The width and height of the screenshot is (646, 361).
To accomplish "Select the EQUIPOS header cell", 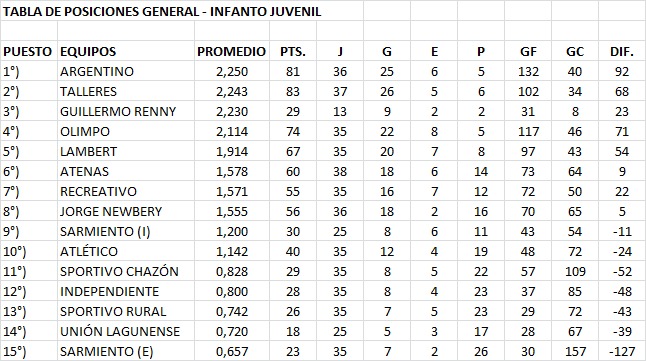I will [x=126, y=52].
